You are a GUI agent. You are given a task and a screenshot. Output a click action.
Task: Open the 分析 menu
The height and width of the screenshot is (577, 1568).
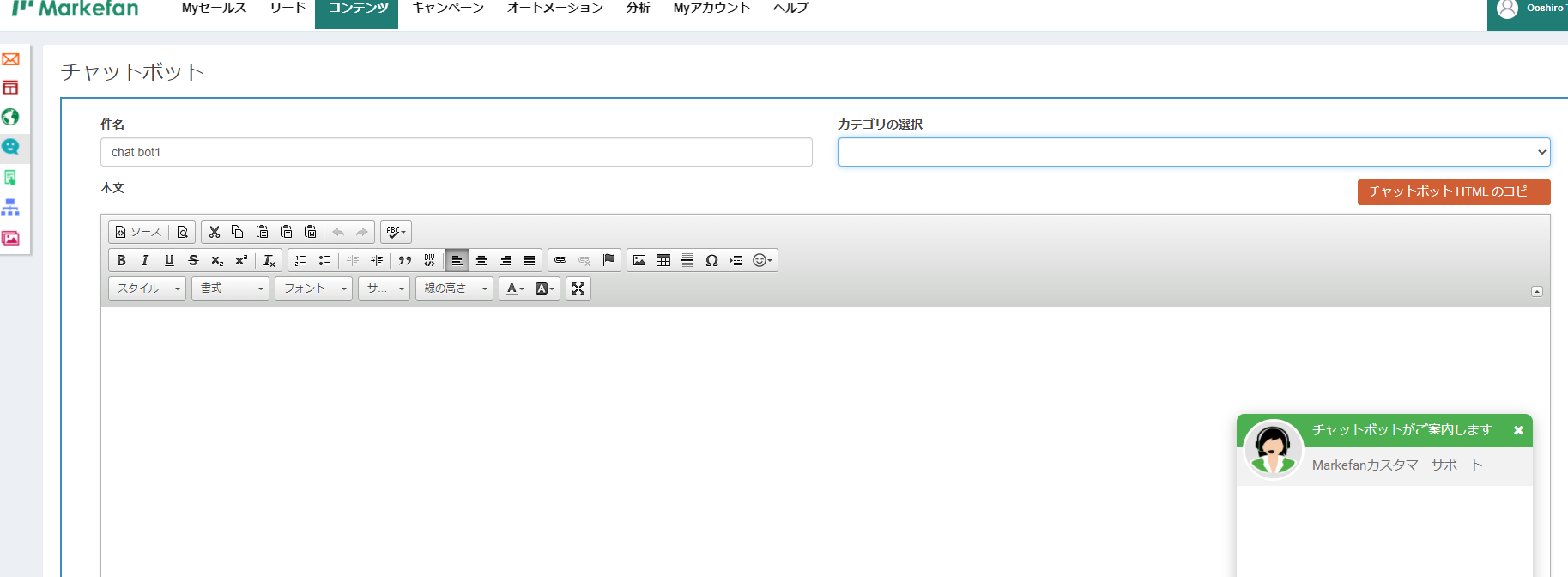[638, 9]
